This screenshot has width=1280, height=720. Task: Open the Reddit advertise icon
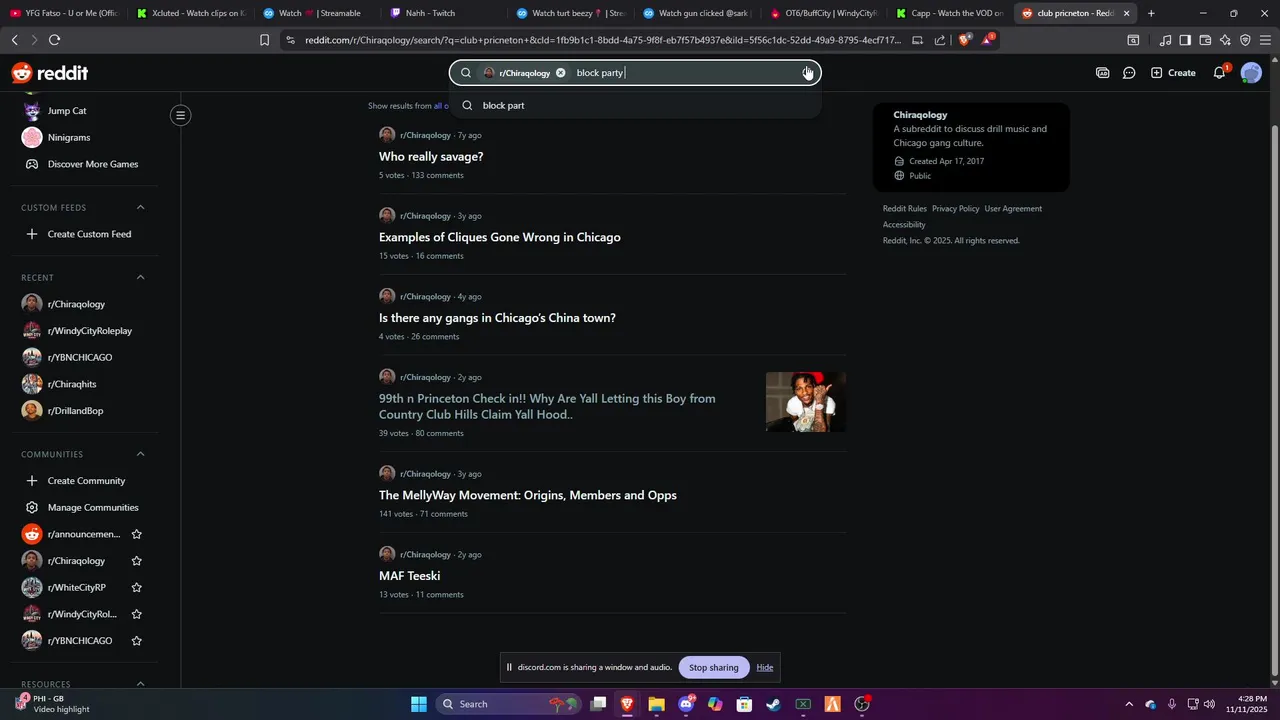coord(1102,73)
